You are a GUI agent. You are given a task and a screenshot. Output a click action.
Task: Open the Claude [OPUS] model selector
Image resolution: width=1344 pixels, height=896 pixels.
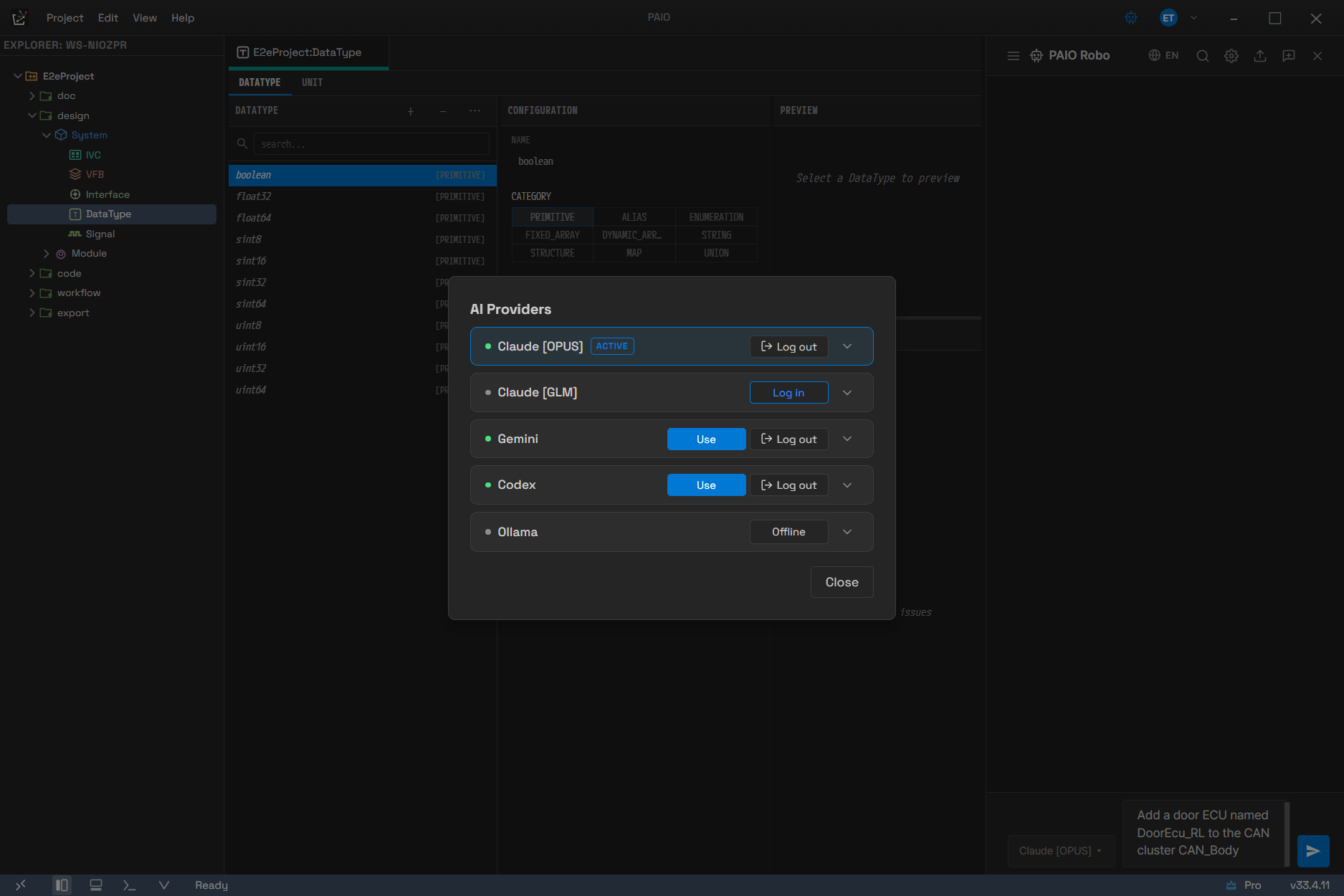pos(1061,851)
